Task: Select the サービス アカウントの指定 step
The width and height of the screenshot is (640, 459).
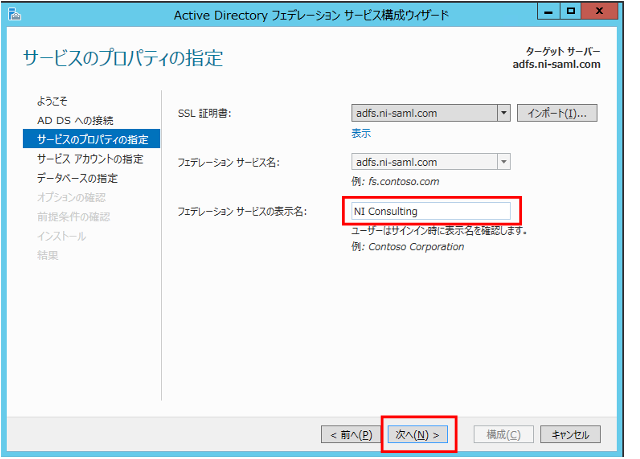Action: tap(90, 159)
